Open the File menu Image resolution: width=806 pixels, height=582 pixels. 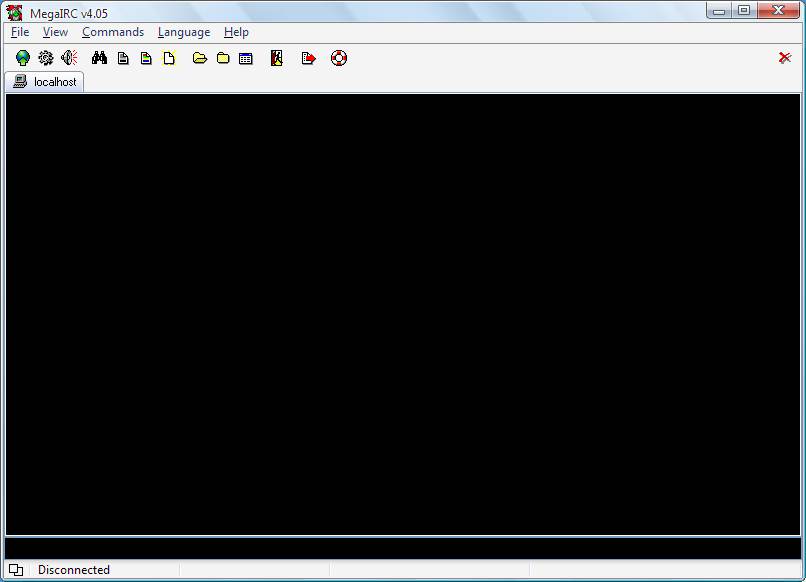coord(20,32)
